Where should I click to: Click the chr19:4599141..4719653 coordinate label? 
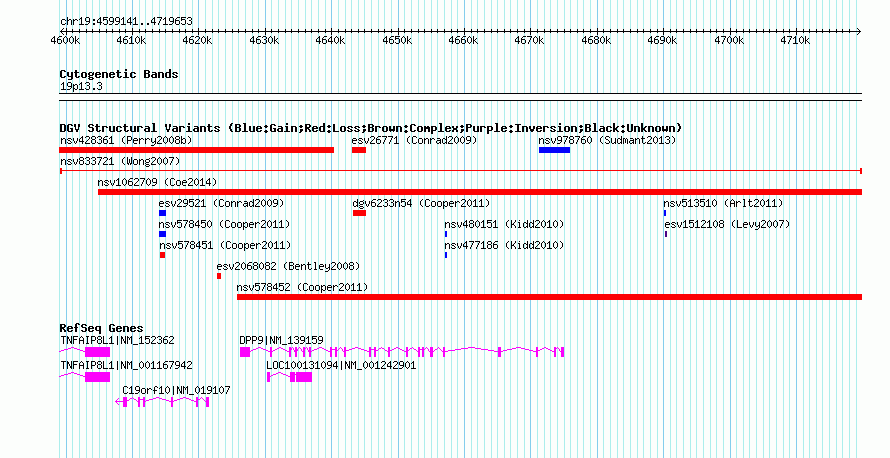pos(126,22)
